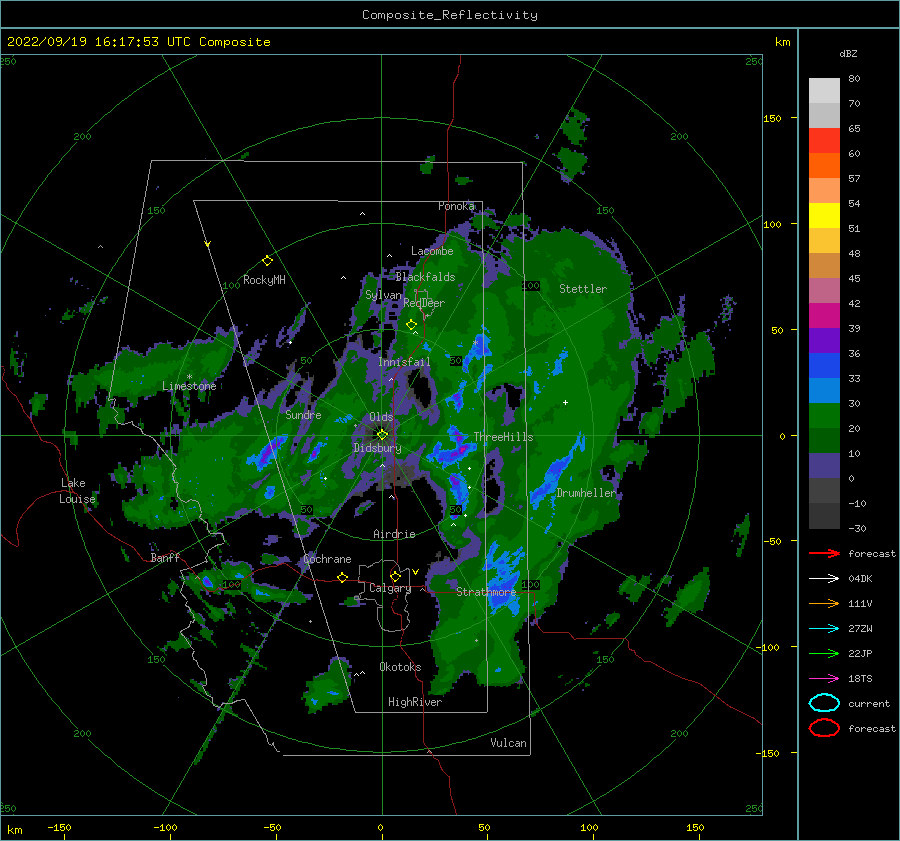This screenshot has height=841, width=900.
Task: Select the light orange swatch between 57 and 54 dBZ
Action: [x=824, y=191]
